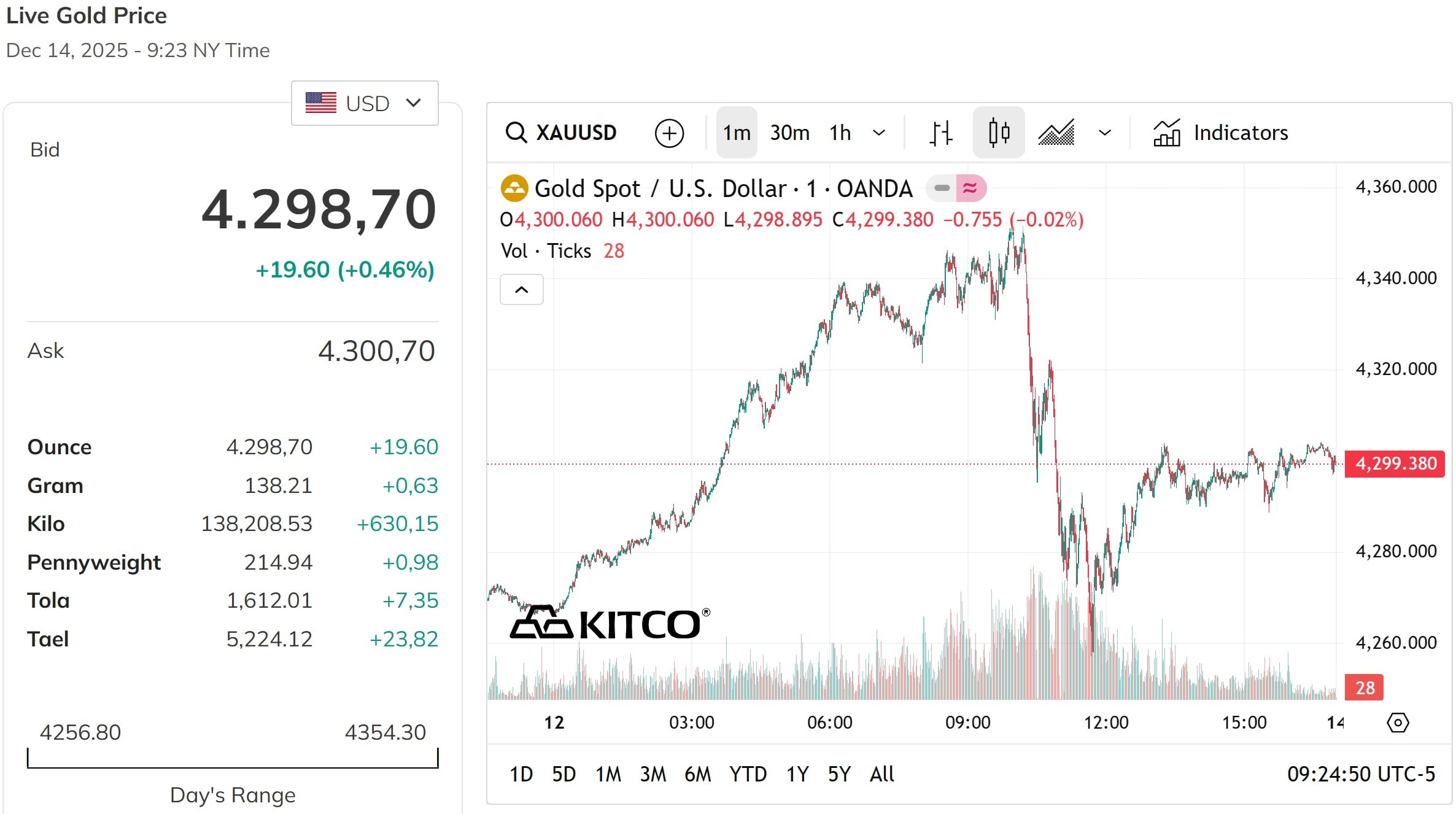Click the XAUUSD symbol search icon

click(x=516, y=133)
